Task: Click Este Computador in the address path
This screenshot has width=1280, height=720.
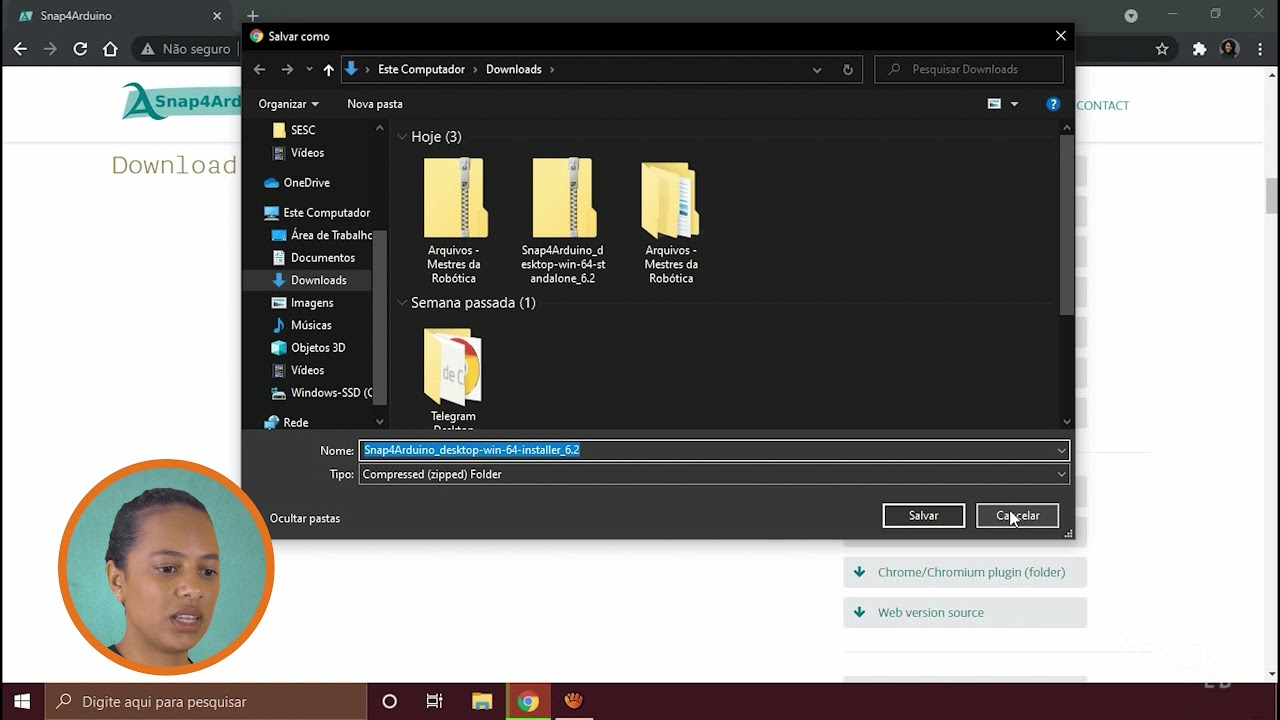Action: pos(421,70)
